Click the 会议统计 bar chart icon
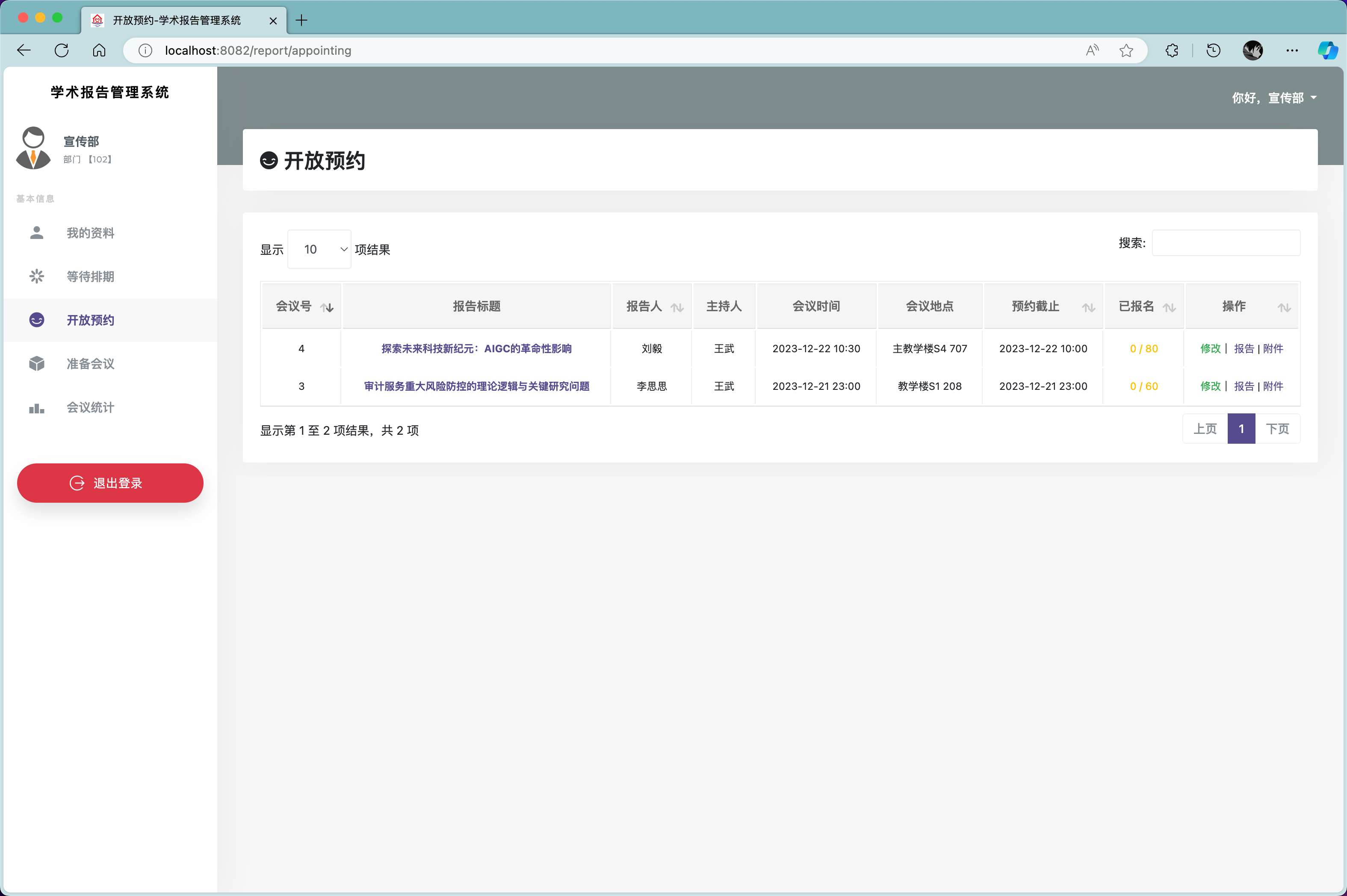Image resolution: width=1347 pixels, height=896 pixels. [x=37, y=408]
